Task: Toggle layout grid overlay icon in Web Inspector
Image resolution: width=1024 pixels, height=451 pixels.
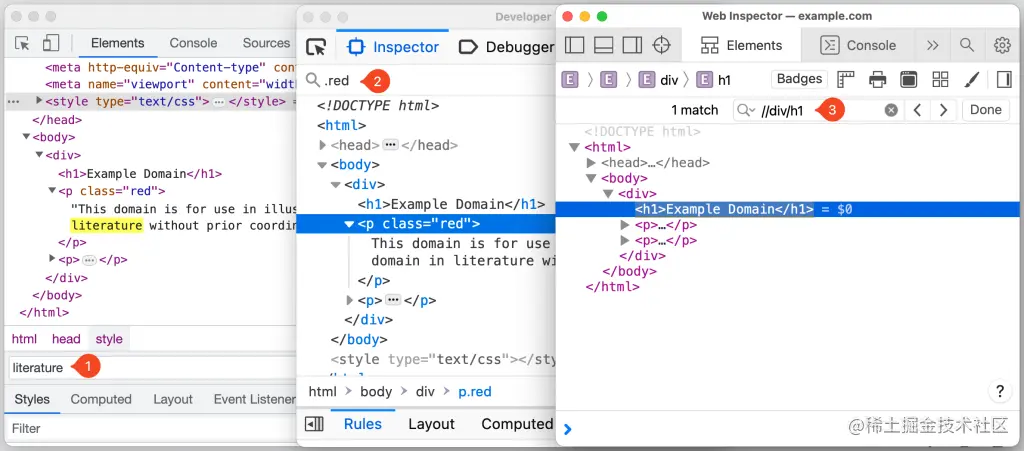Action: (940, 80)
